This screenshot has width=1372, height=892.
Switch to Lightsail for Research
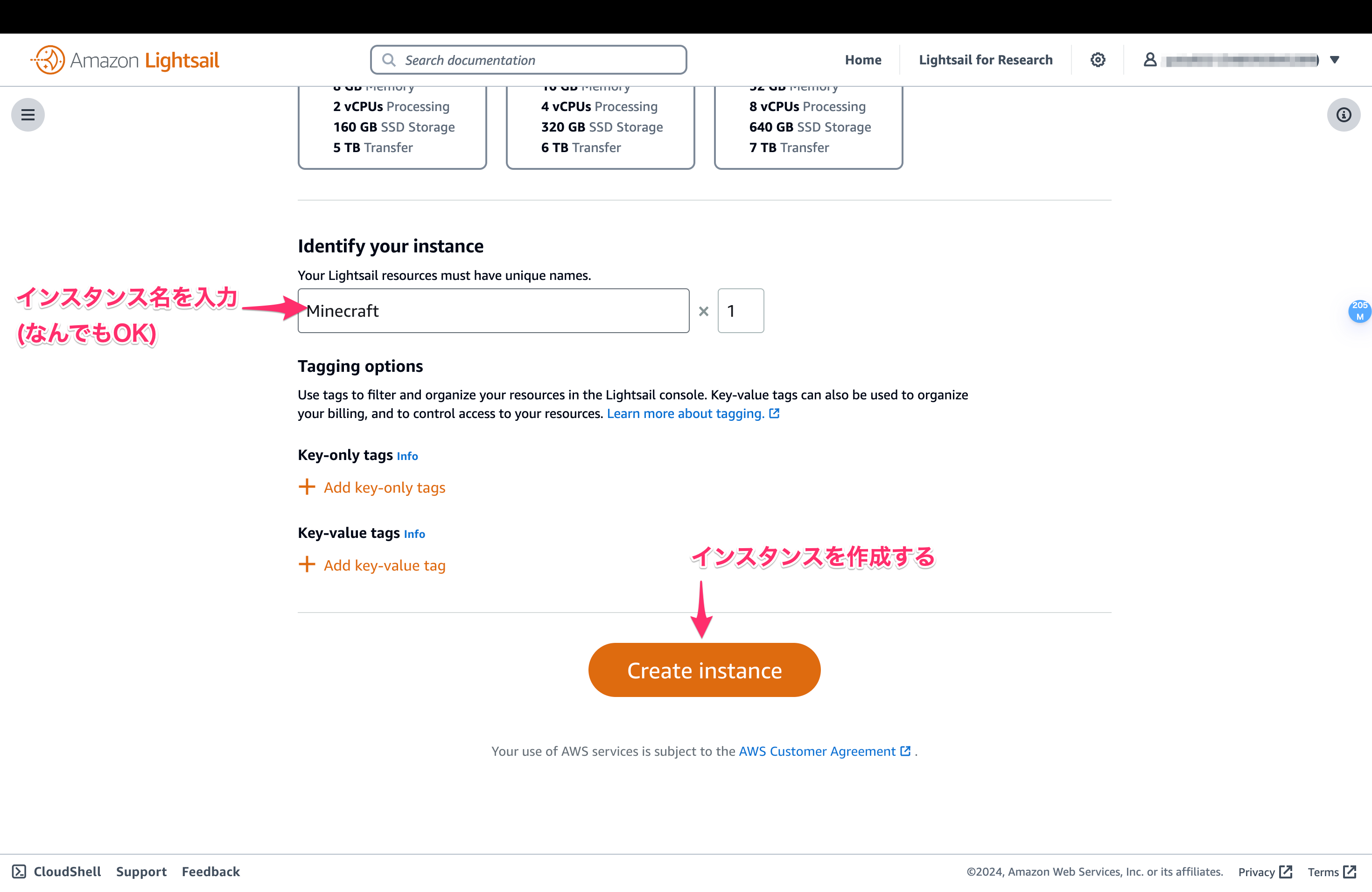pos(986,59)
